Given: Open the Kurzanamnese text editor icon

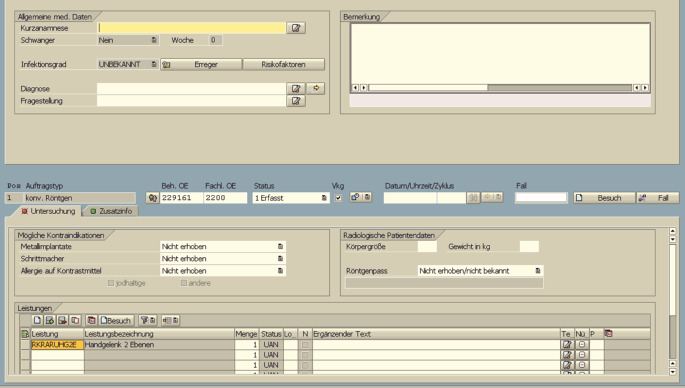Looking at the screenshot, I should tap(296, 28).
